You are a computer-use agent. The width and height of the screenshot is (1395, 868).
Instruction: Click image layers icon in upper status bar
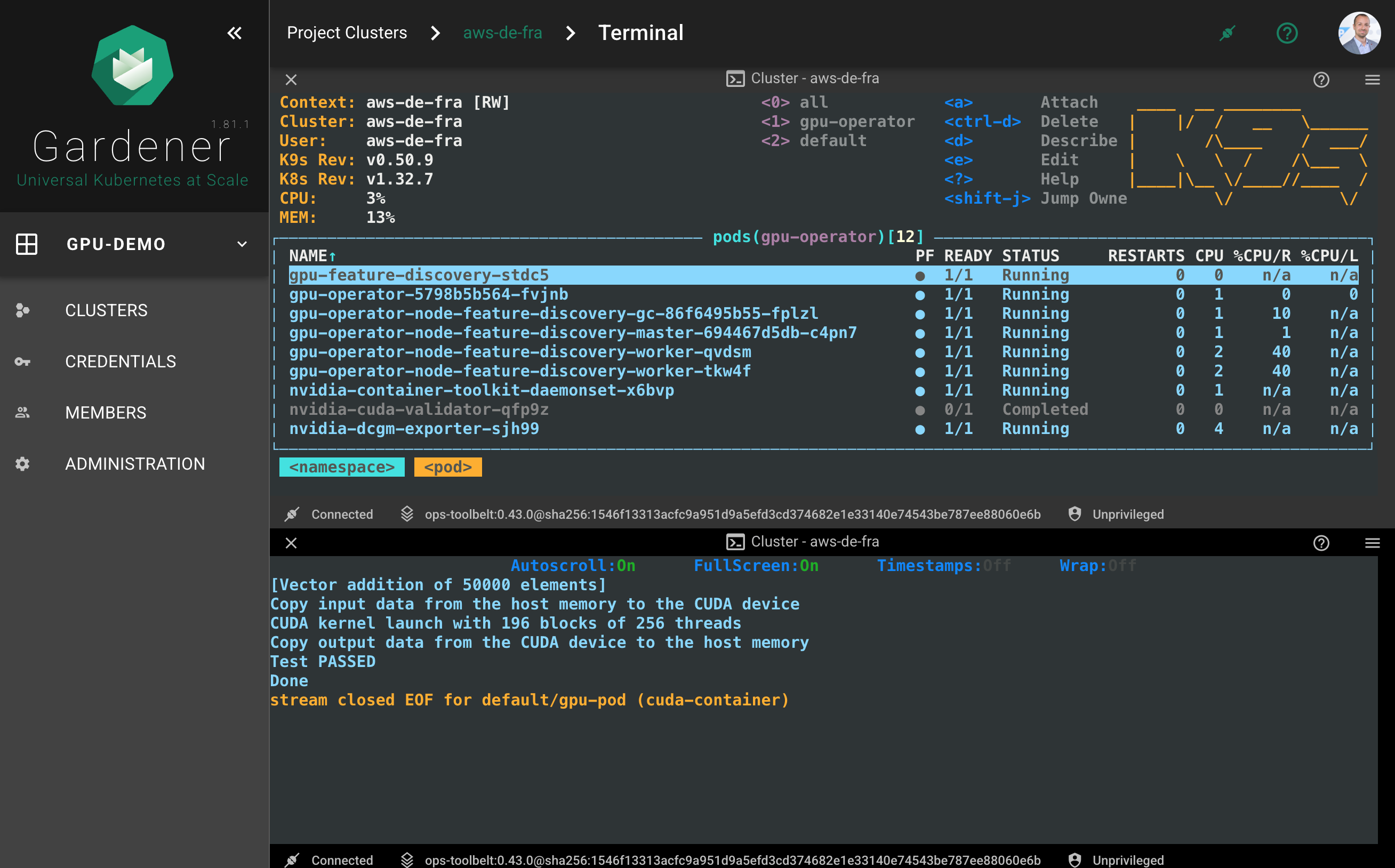click(407, 515)
